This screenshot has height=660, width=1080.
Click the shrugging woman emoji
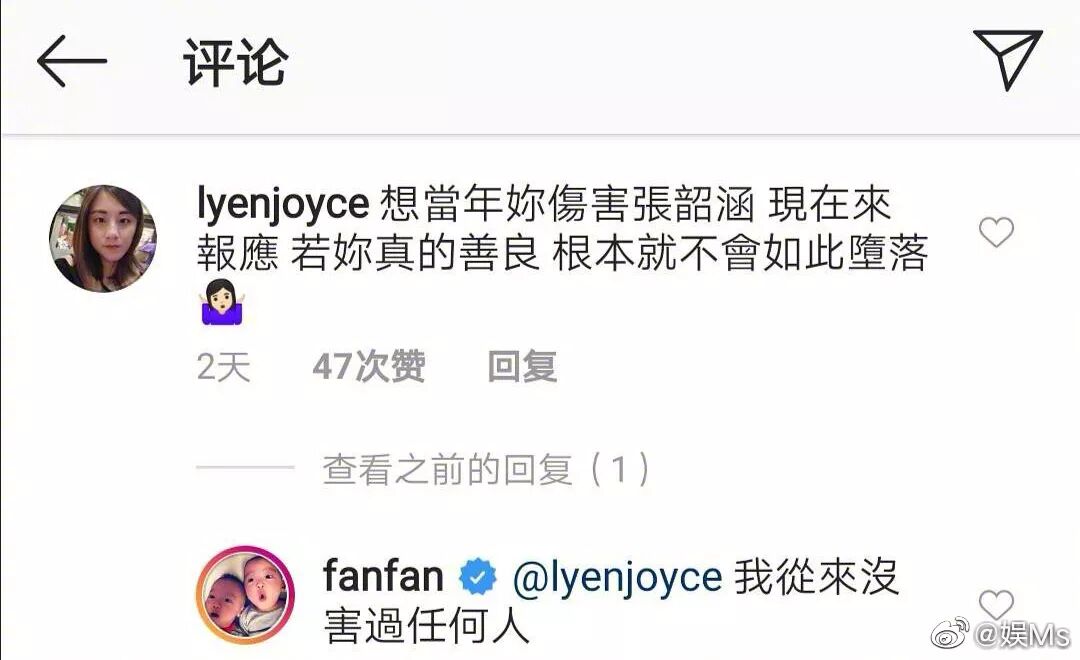point(222,302)
